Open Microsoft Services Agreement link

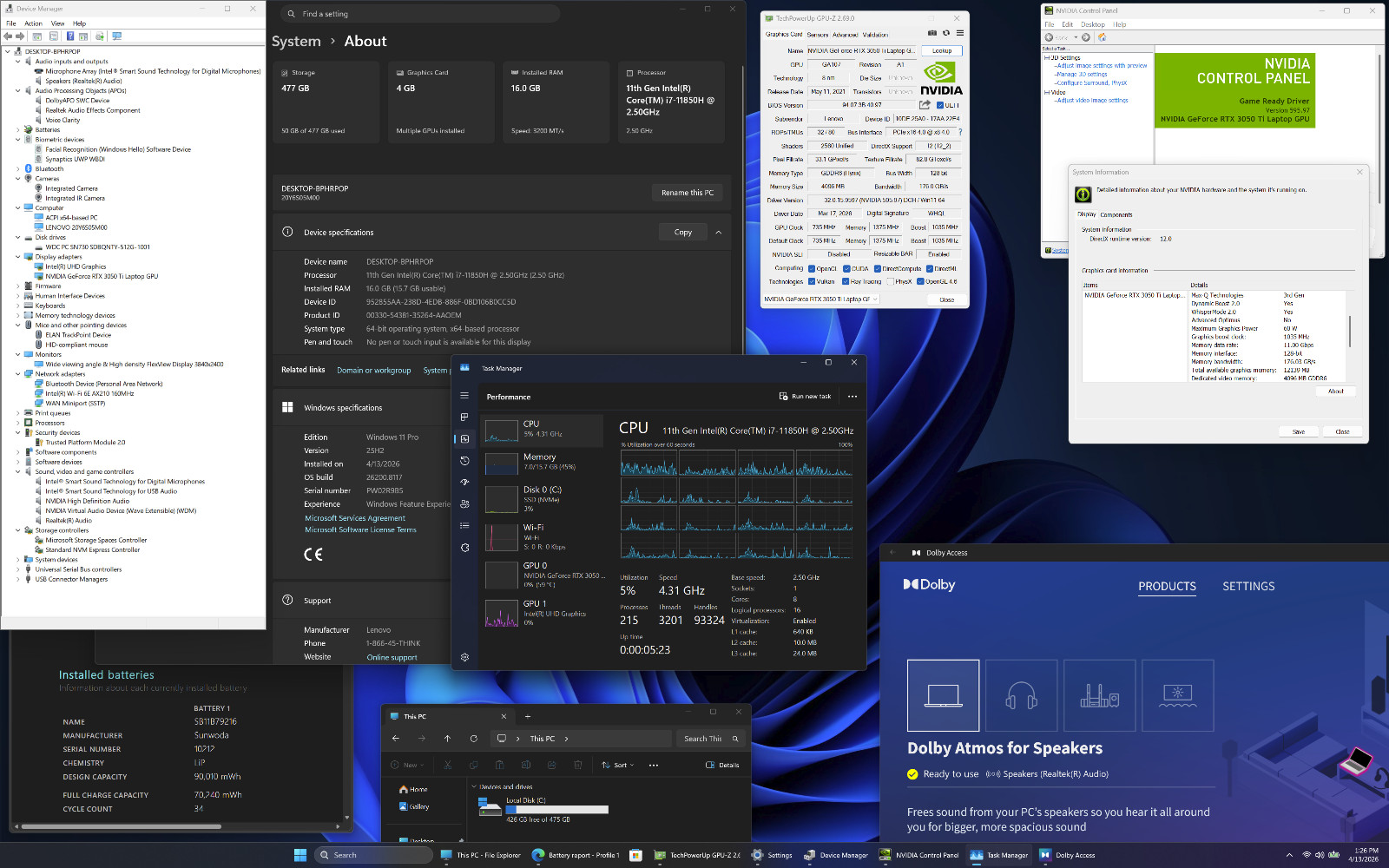(x=355, y=518)
